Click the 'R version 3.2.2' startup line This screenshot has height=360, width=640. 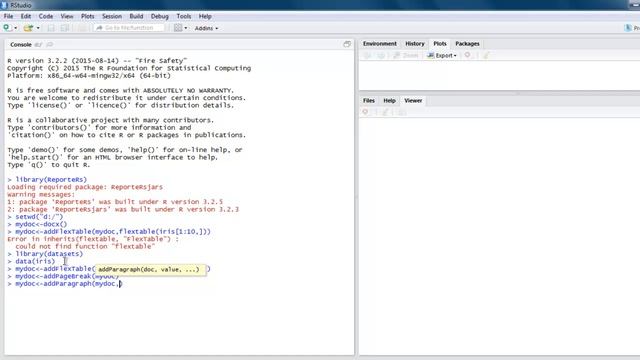click(97, 61)
